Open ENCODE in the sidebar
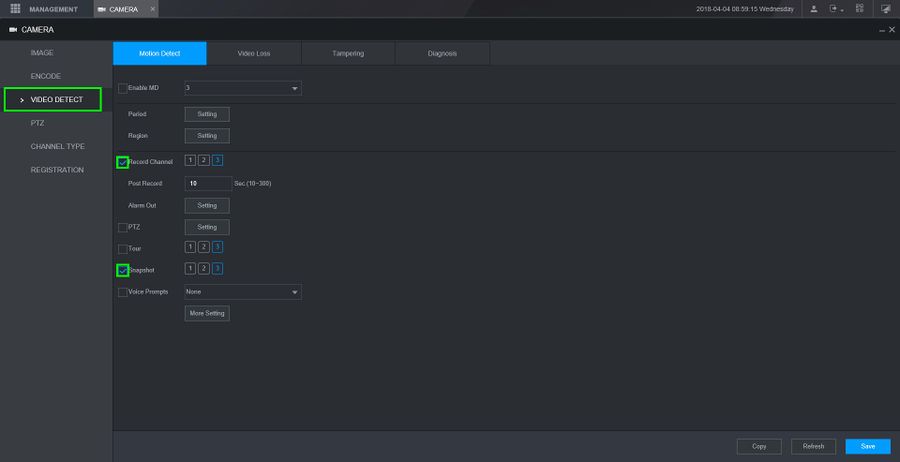 click(x=45, y=76)
